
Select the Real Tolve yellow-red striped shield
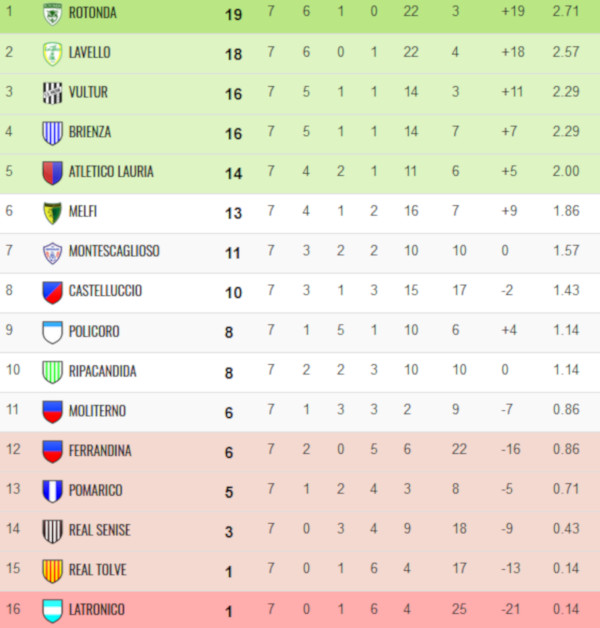pyautogui.click(x=52, y=571)
